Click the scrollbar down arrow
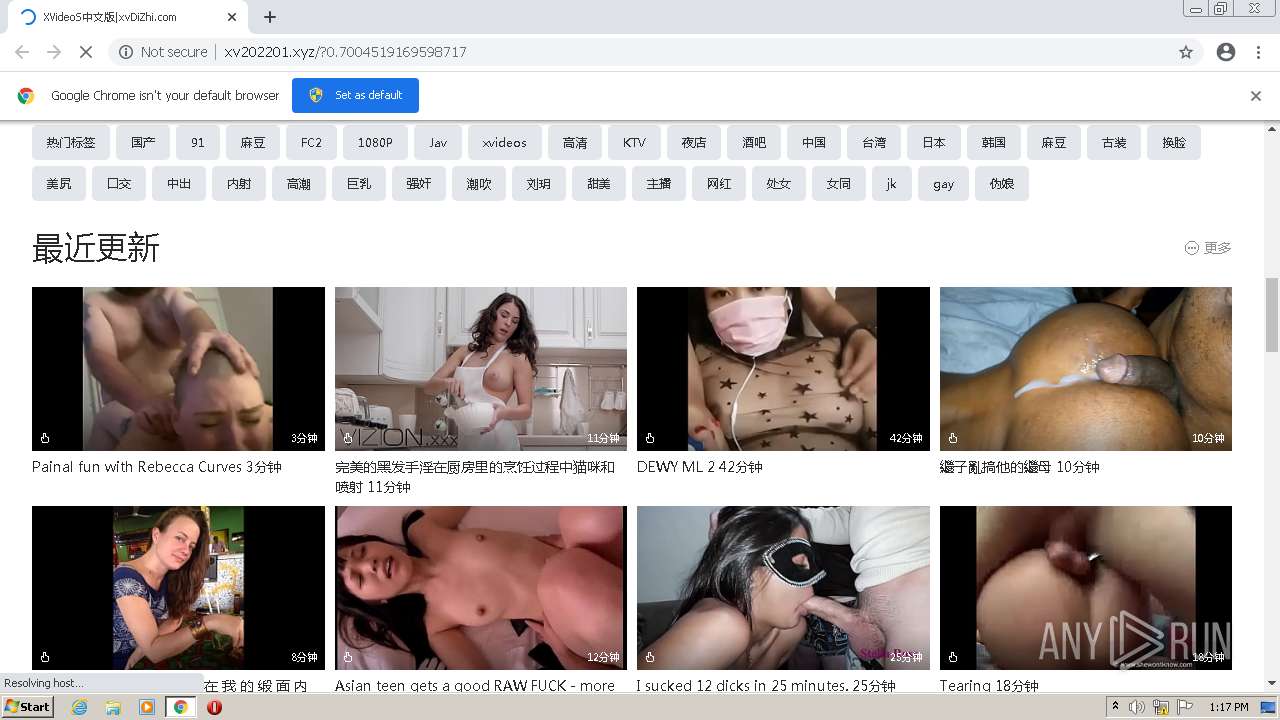Viewport: 1280px width, 720px height. (x=1272, y=683)
